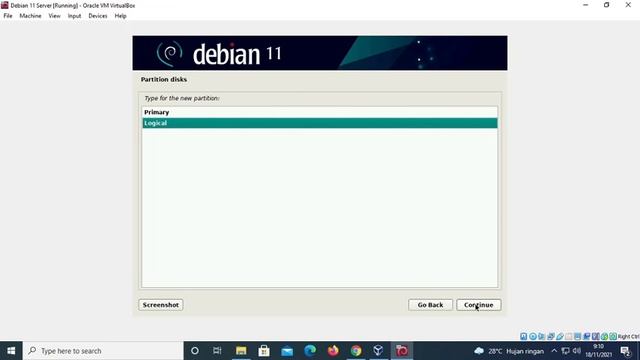The width and height of the screenshot is (640, 360).
Task: Open Microsoft Store from the taskbar
Action: pos(264,351)
